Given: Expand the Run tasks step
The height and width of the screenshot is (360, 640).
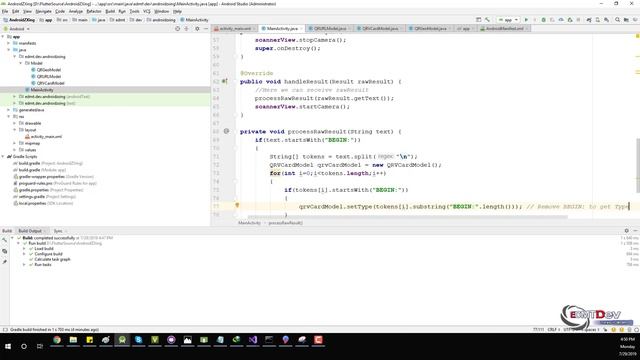Looking at the screenshot, I should pos(24,264).
